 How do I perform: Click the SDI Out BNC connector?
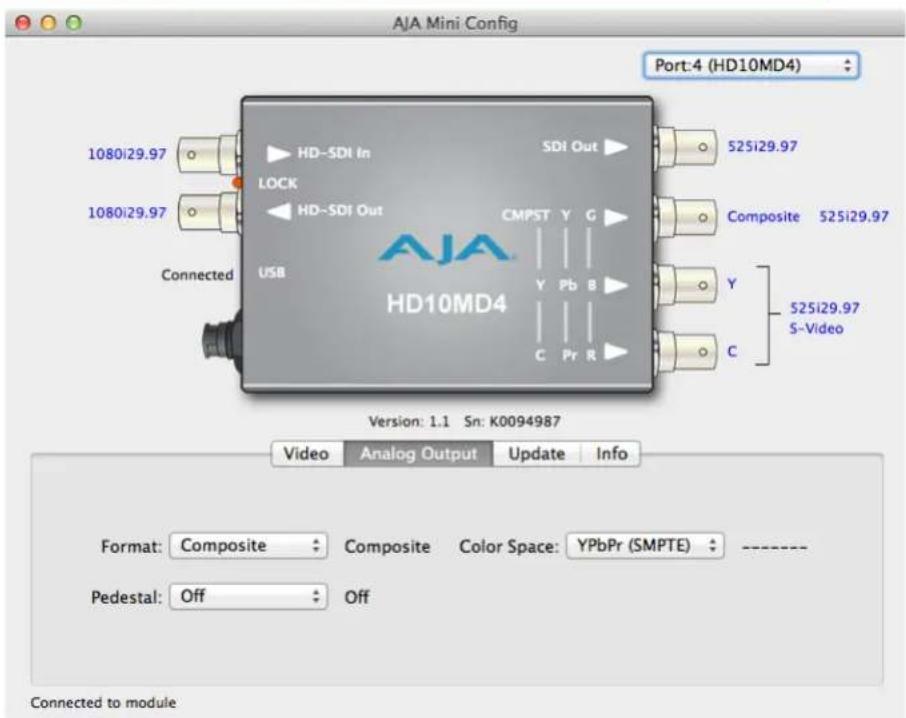coord(686,147)
